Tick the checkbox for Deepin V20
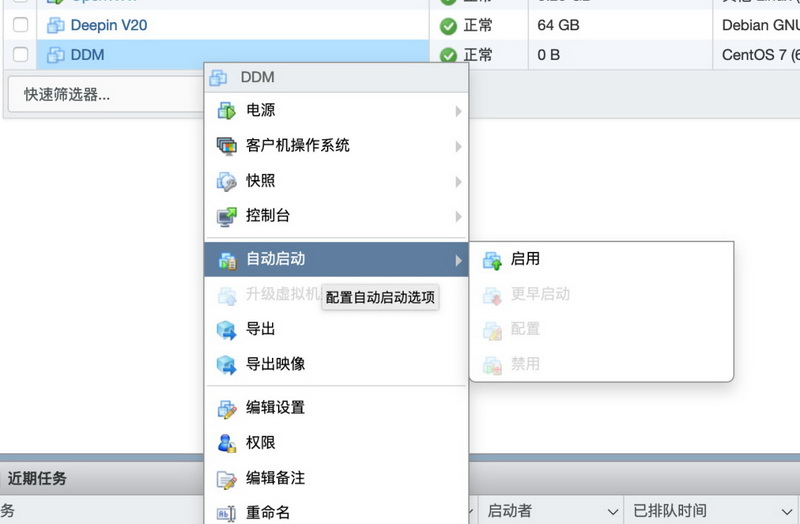This screenshot has width=800, height=524. 20,25
